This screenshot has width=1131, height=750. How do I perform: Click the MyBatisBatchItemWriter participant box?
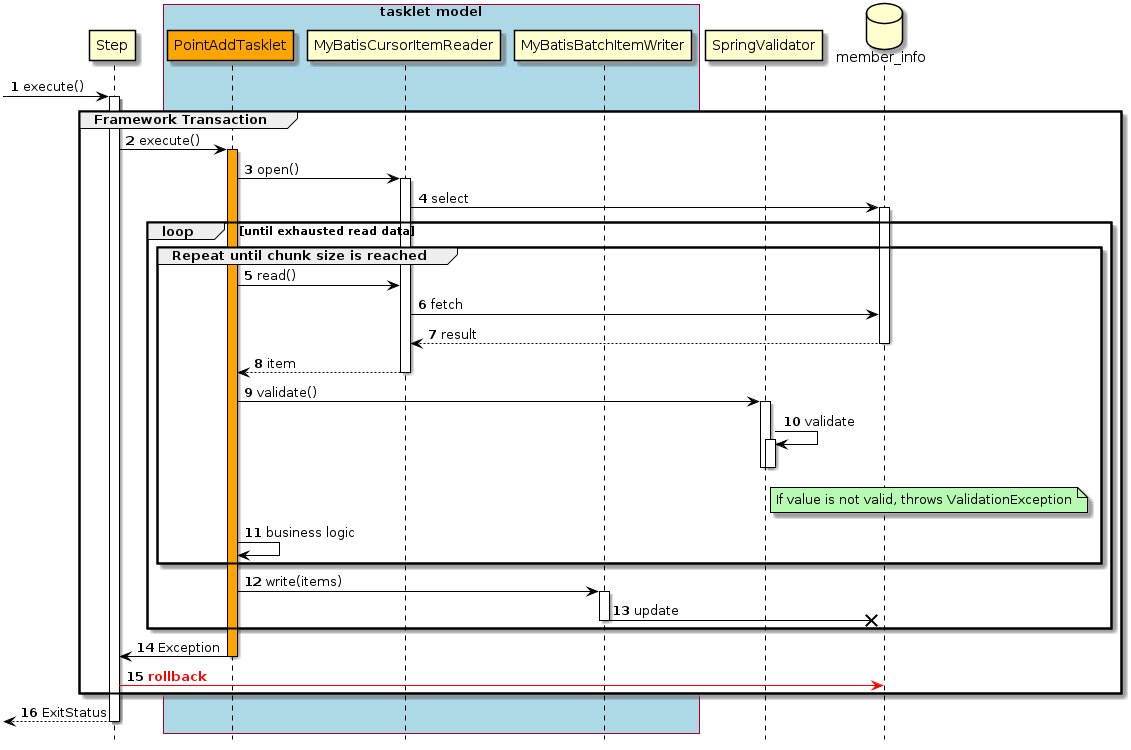603,45
